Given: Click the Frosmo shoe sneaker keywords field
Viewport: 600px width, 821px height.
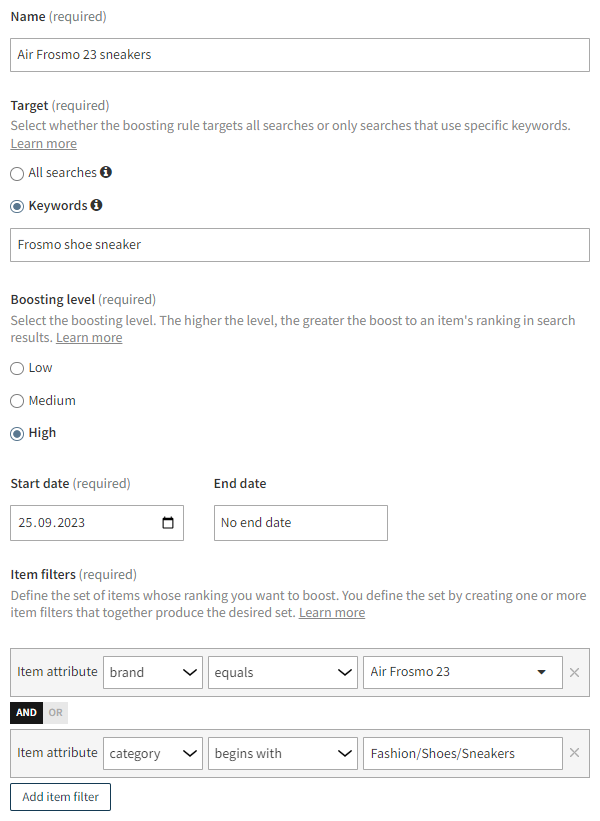Looking at the screenshot, I should tap(298, 245).
